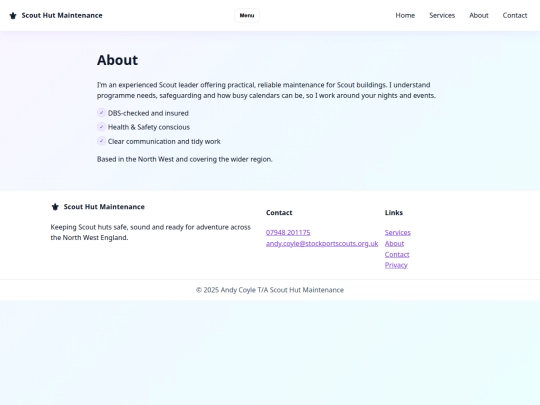
Task: Call phone number 07948 201175 link
Action: click(288, 232)
